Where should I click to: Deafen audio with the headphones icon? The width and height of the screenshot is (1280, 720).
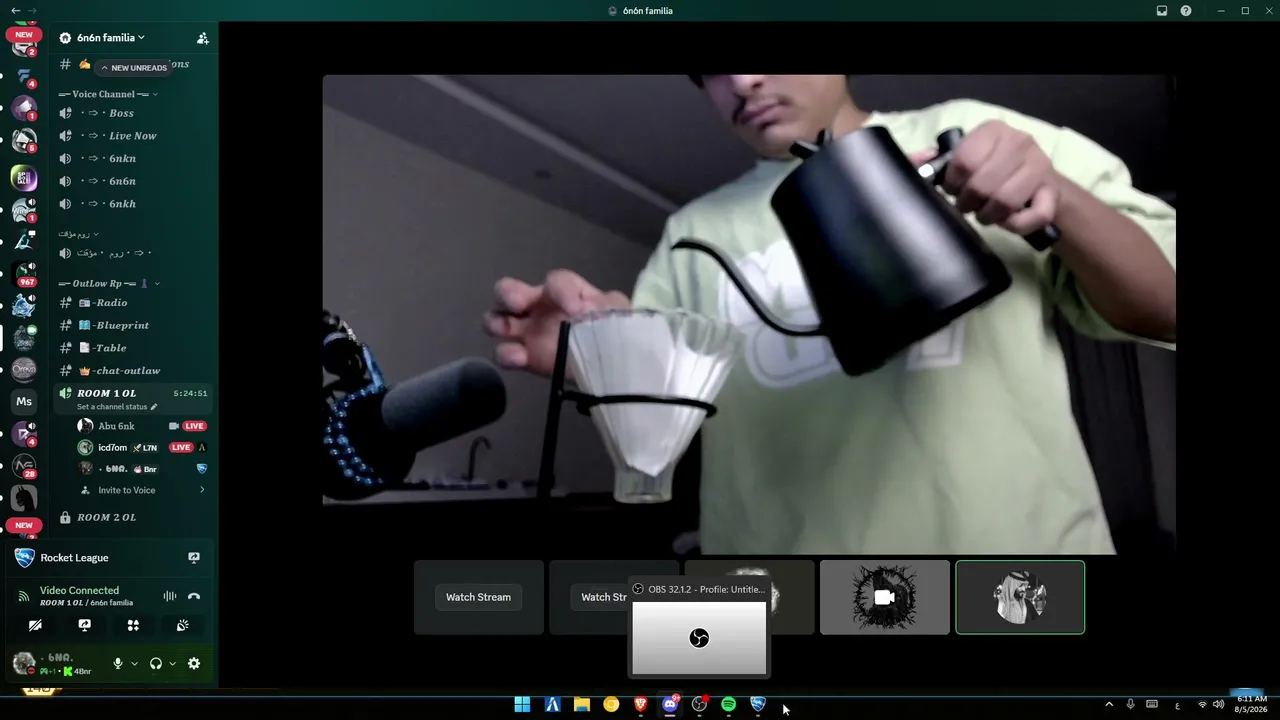pos(156,663)
